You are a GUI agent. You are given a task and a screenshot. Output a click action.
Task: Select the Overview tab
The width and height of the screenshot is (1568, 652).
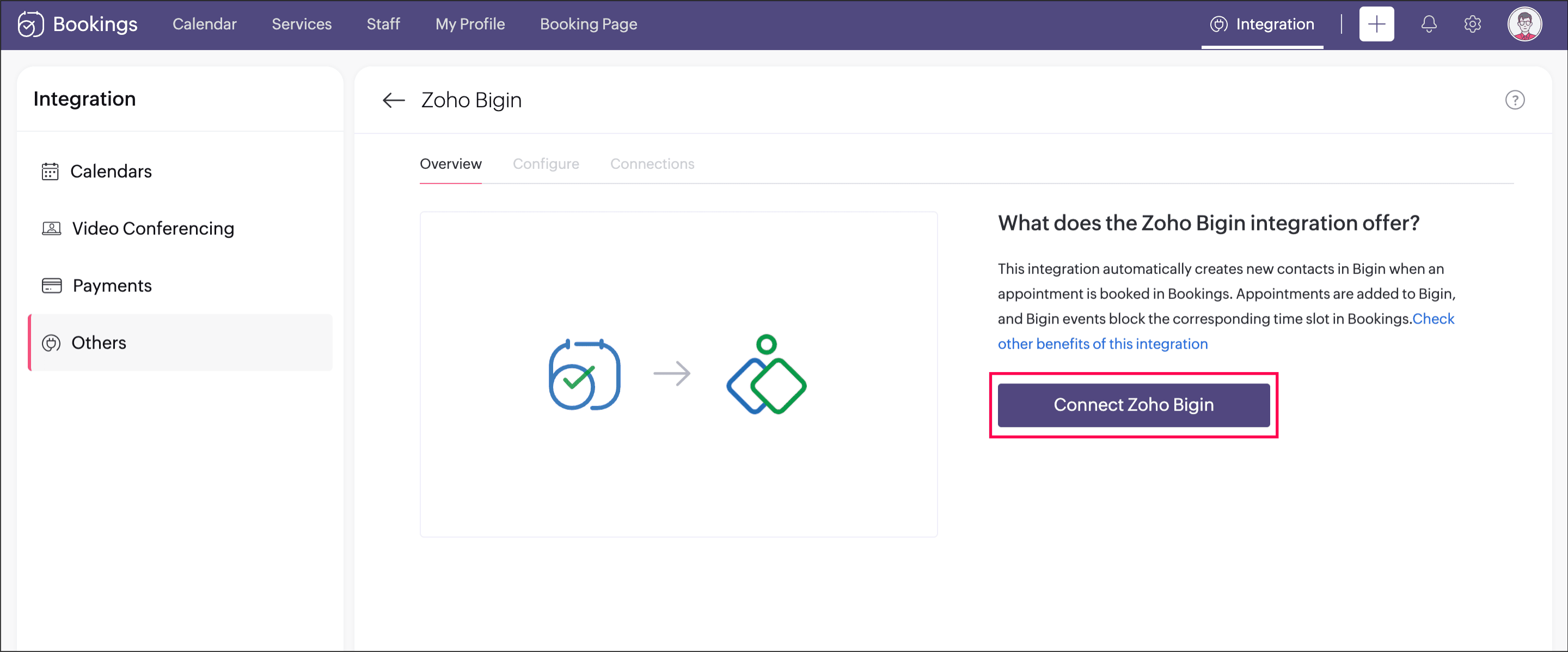click(x=450, y=164)
